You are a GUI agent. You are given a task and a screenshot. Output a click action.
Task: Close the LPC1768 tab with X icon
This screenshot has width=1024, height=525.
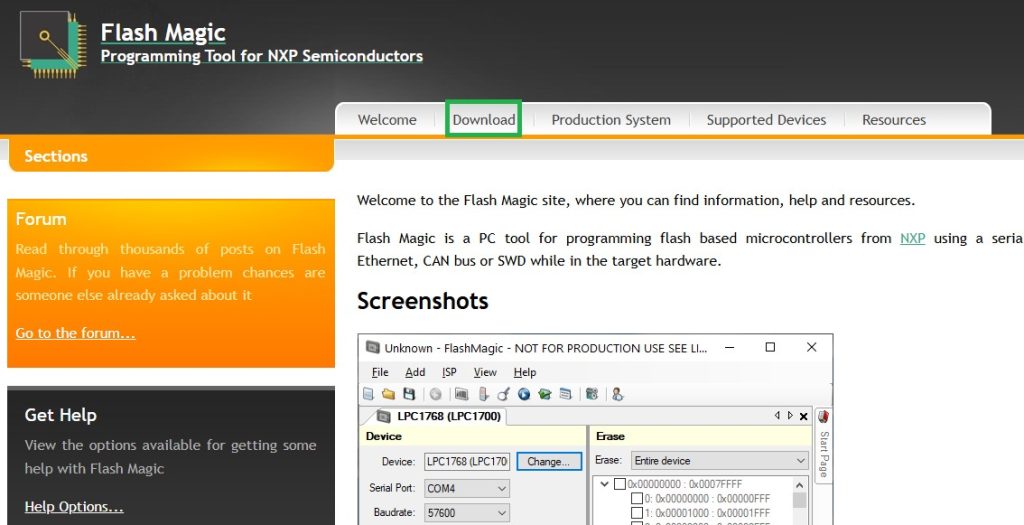pos(803,416)
